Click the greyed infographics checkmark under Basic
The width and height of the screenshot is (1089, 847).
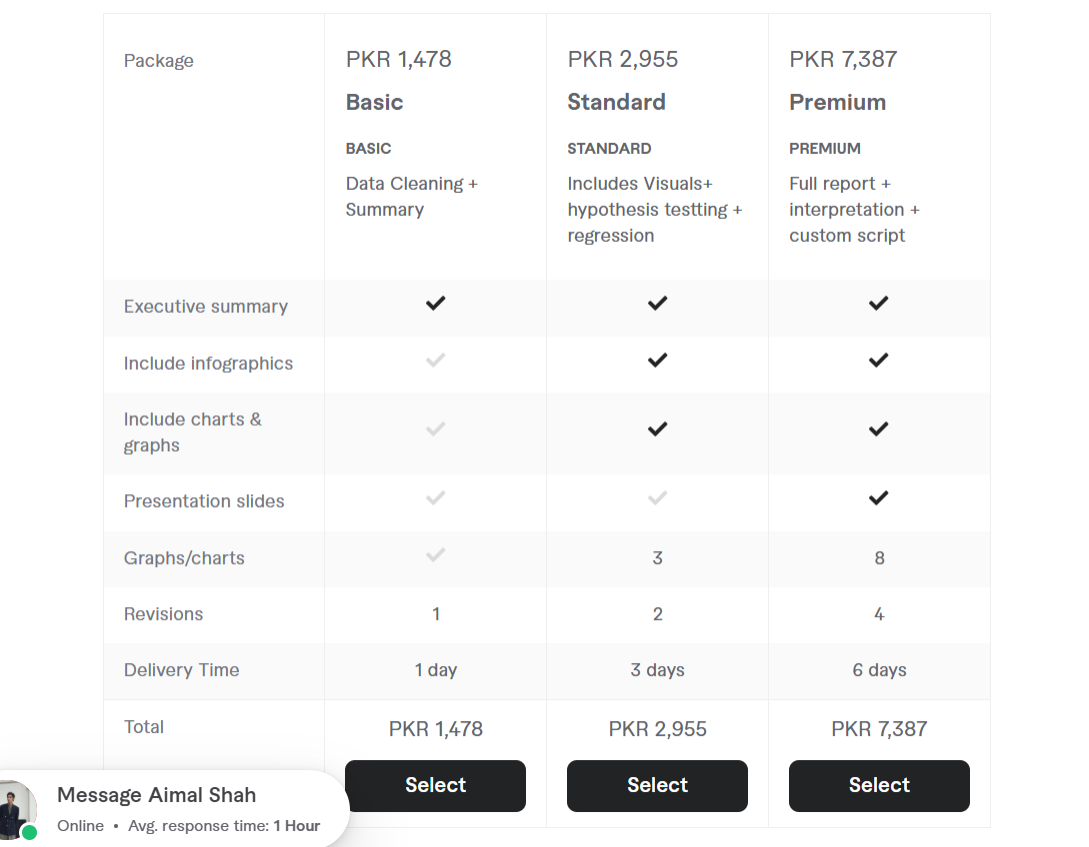pyautogui.click(x=435, y=360)
